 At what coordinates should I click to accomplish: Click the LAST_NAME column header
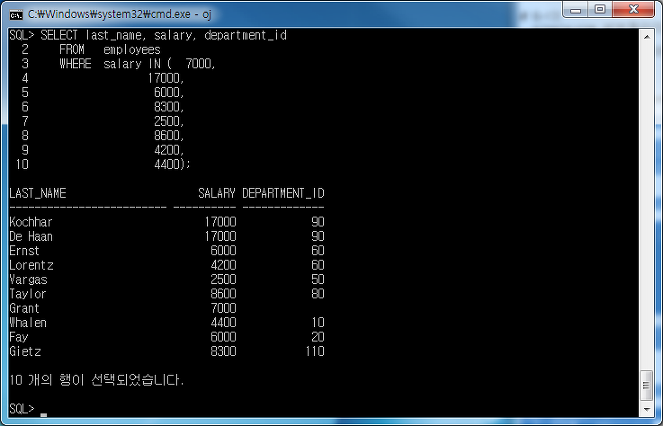click(x=38, y=194)
